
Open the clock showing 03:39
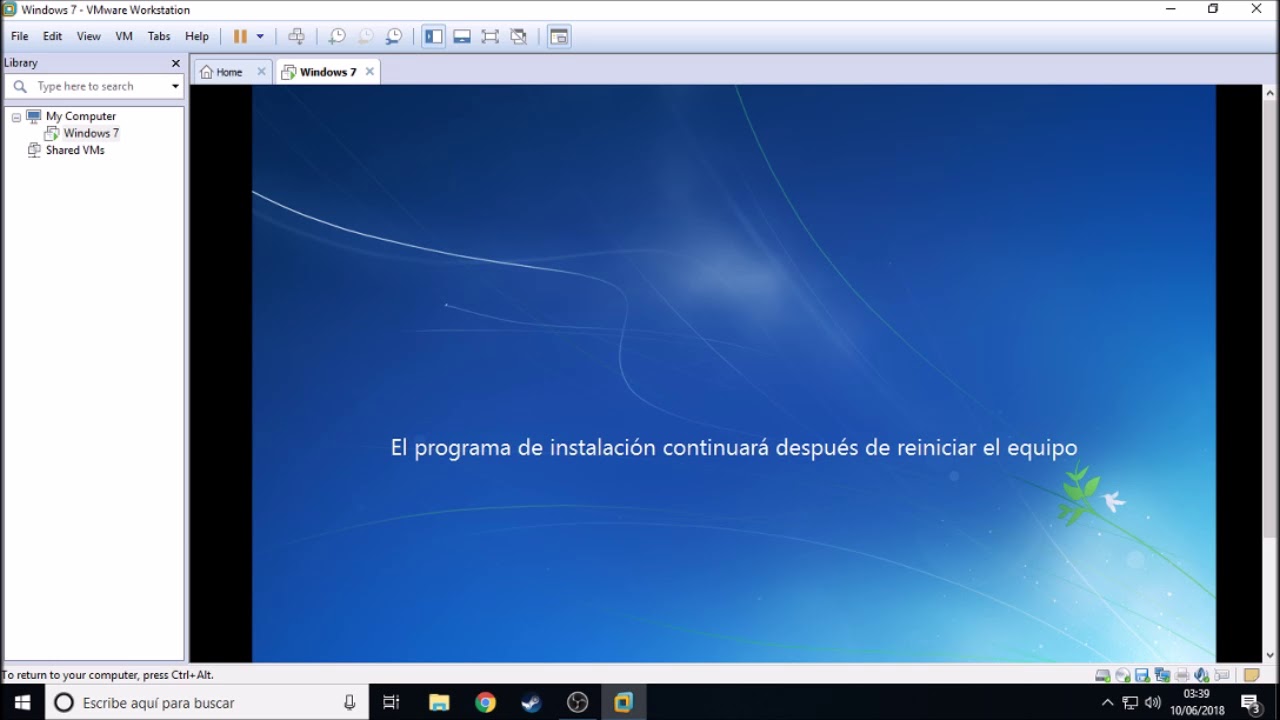click(x=1196, y=703)
